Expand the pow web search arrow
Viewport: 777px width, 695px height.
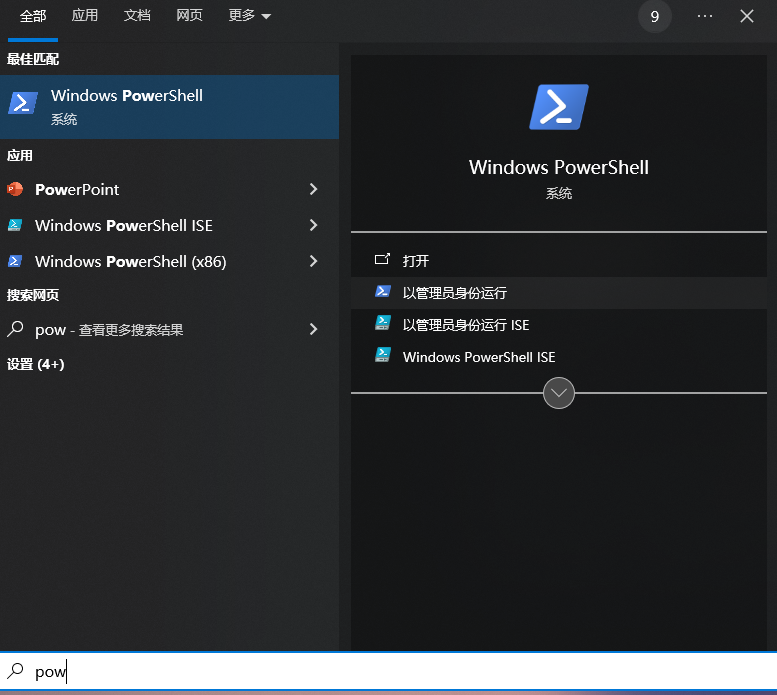coord(313,329)
